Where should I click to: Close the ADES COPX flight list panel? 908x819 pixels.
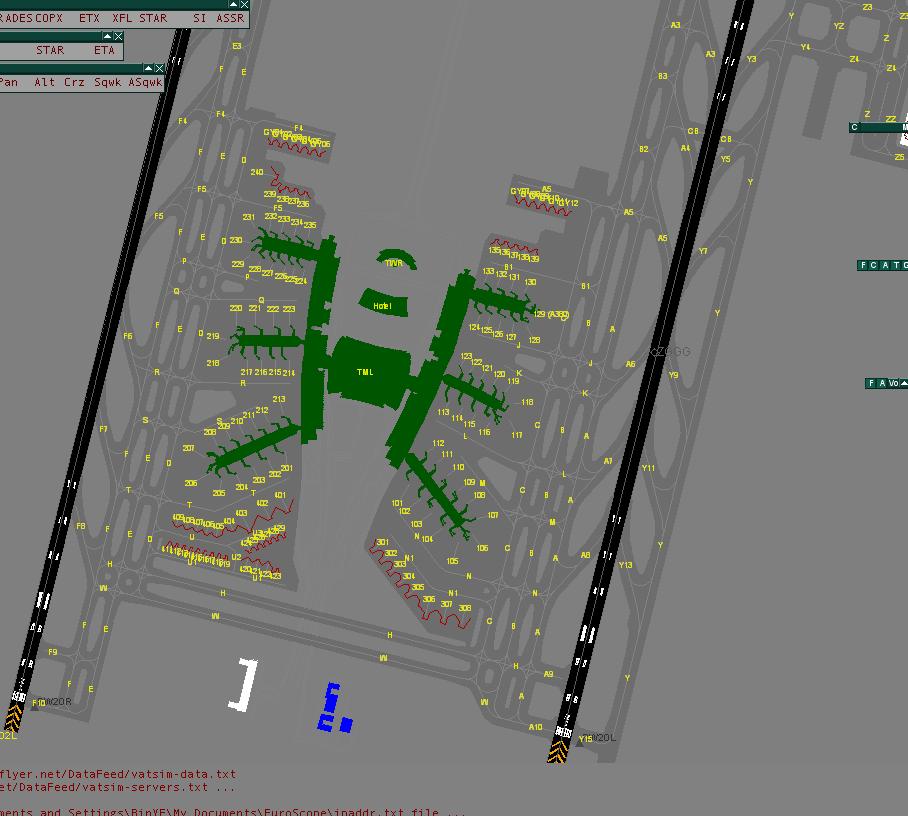click(x=244, y=5)
